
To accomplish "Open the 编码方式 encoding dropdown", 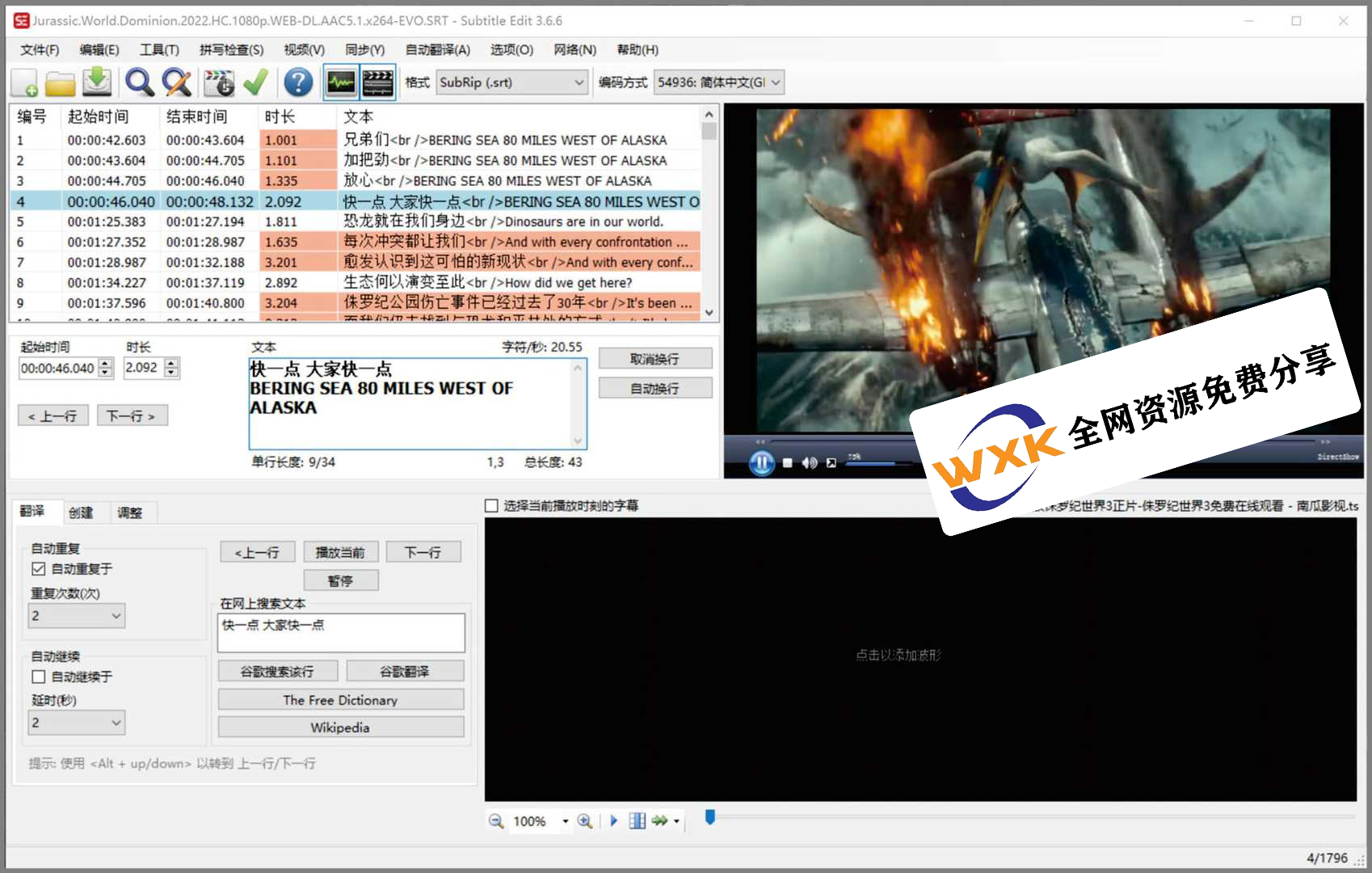I will tap(718, 82).
